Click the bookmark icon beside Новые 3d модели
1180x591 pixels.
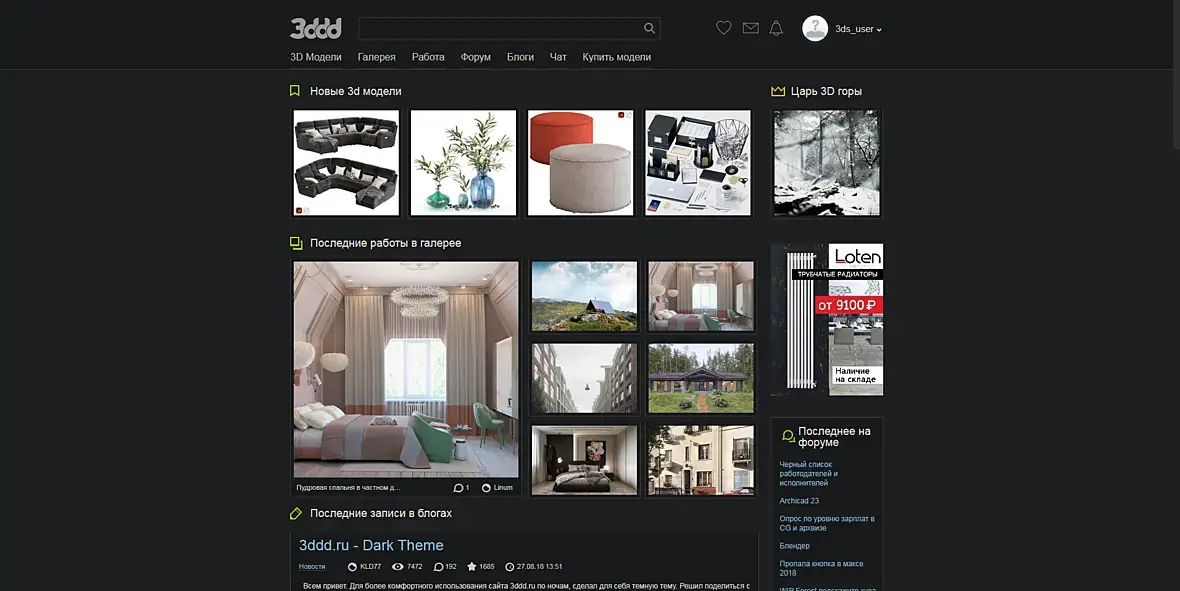click(x=295, y=91)
